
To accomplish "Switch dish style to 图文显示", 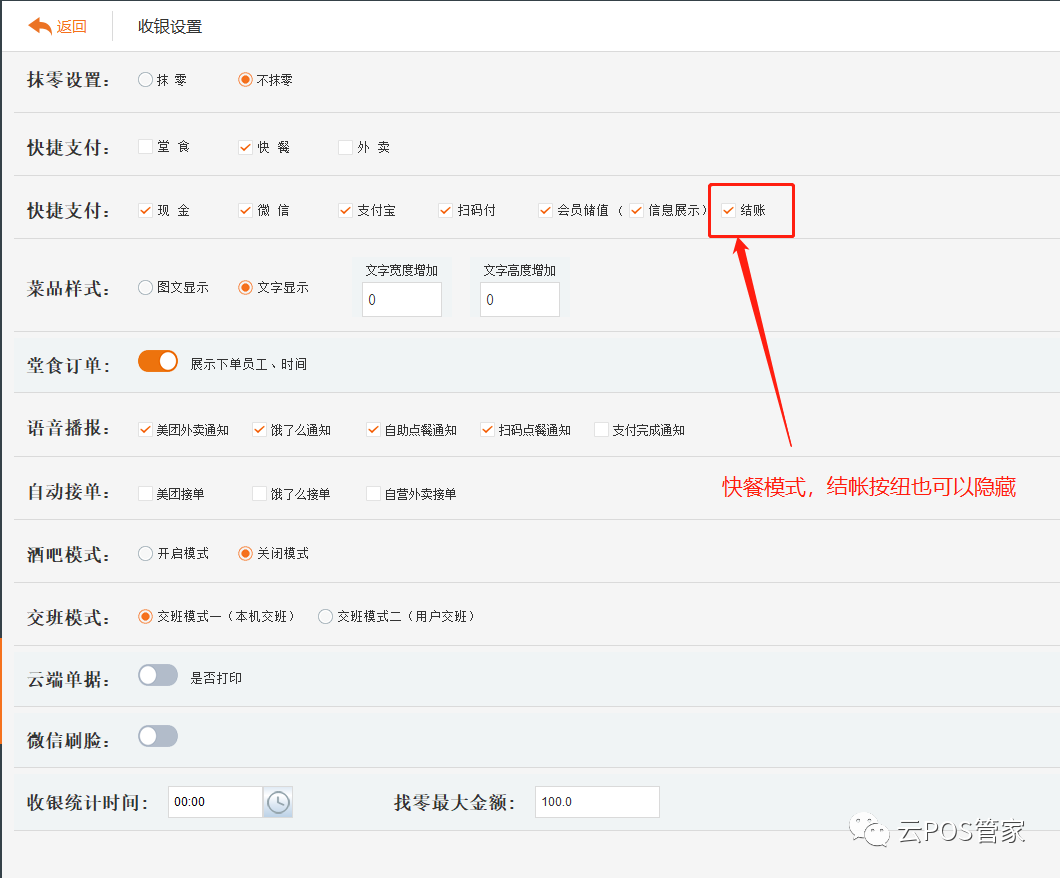I will (x=144, y=287).
